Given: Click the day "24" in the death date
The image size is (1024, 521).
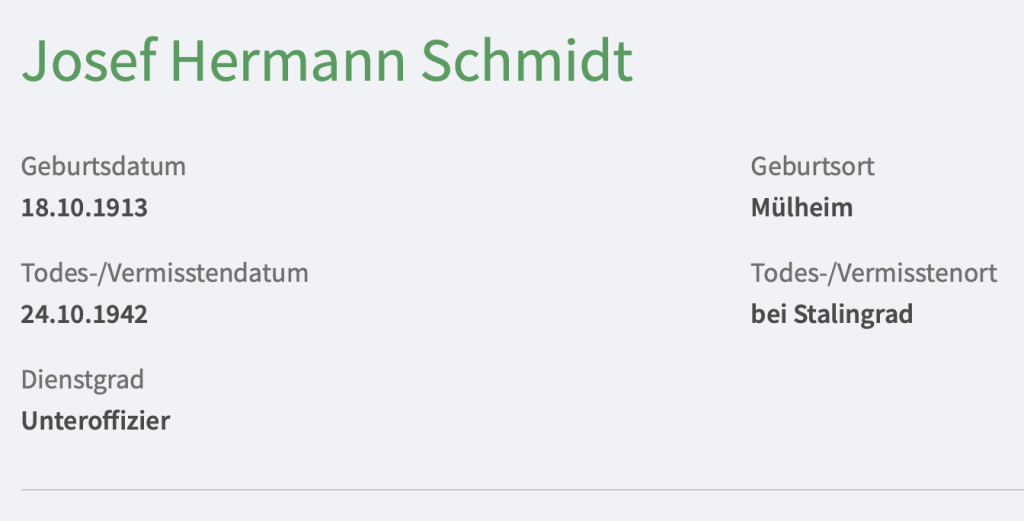Looking at the screenshot, I should tap(34, 314).
